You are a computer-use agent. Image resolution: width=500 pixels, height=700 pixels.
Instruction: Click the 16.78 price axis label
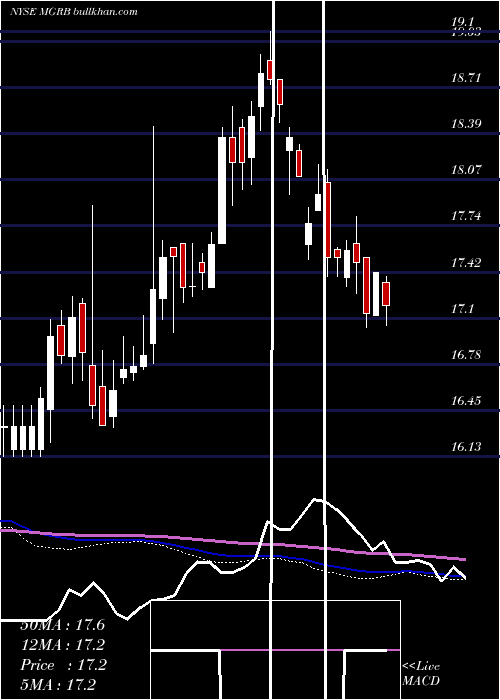(x=467, y=355)
